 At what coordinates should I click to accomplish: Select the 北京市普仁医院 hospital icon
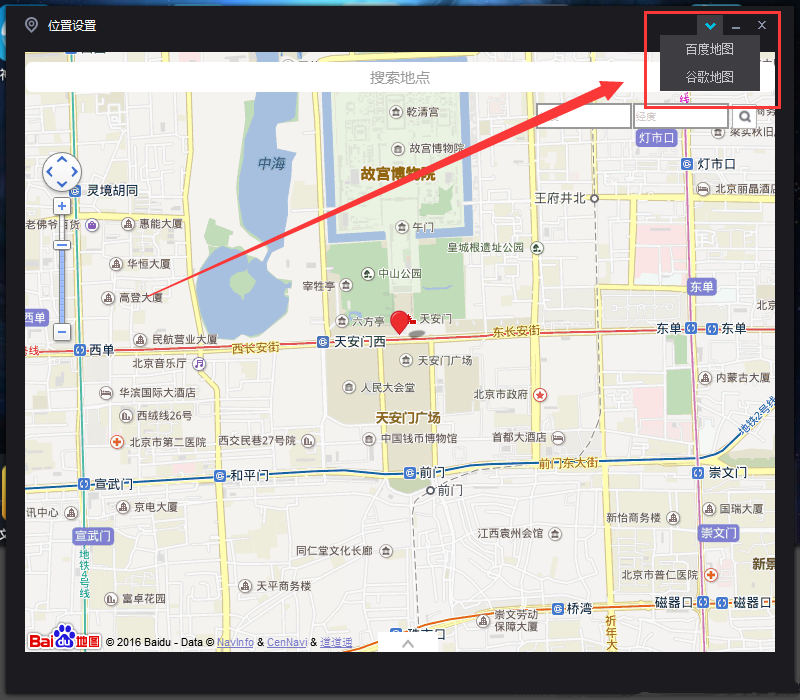pyautogui.click(x=711, y=575)
